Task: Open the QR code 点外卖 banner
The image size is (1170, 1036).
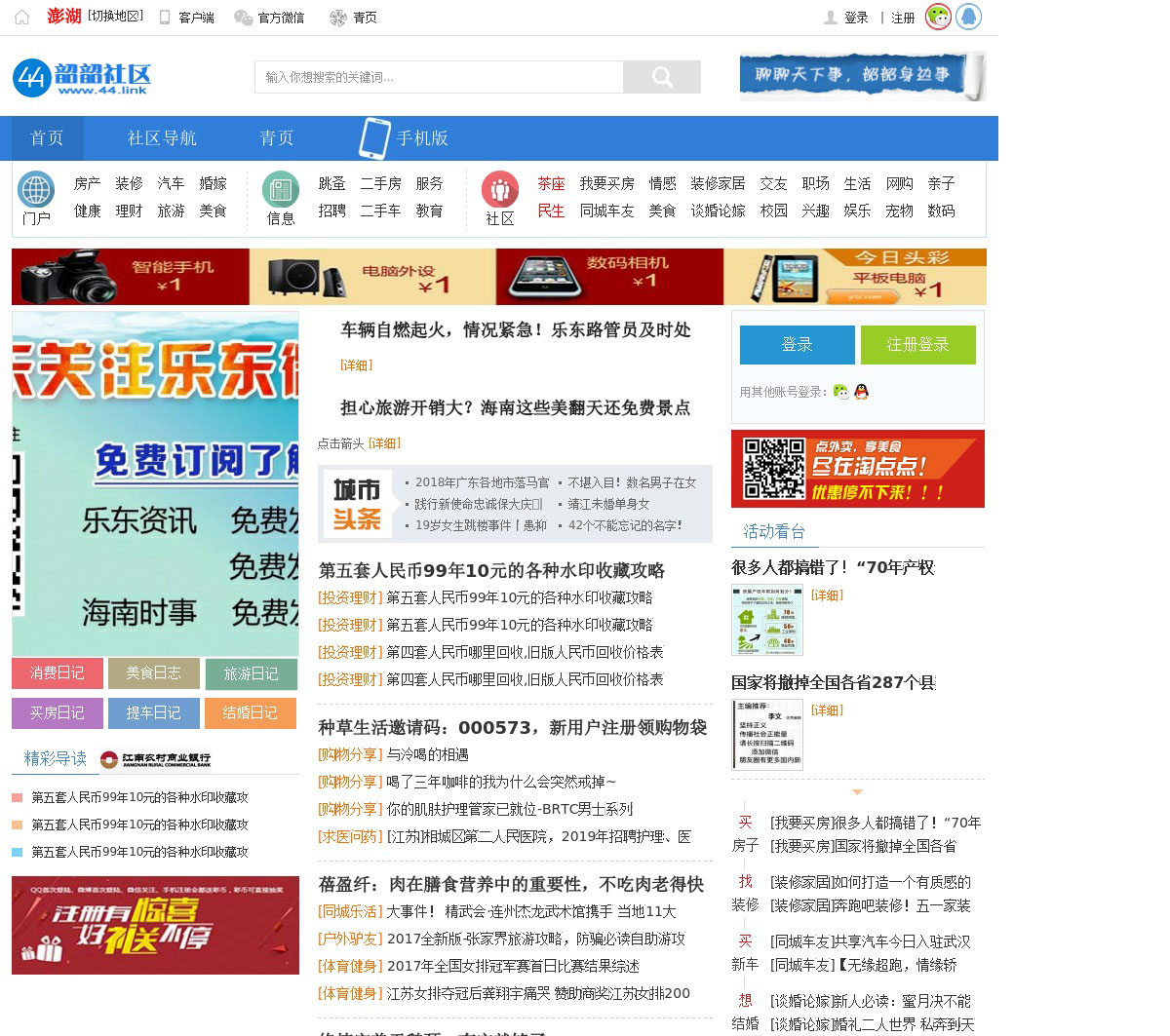Action: tap(858, 469)
